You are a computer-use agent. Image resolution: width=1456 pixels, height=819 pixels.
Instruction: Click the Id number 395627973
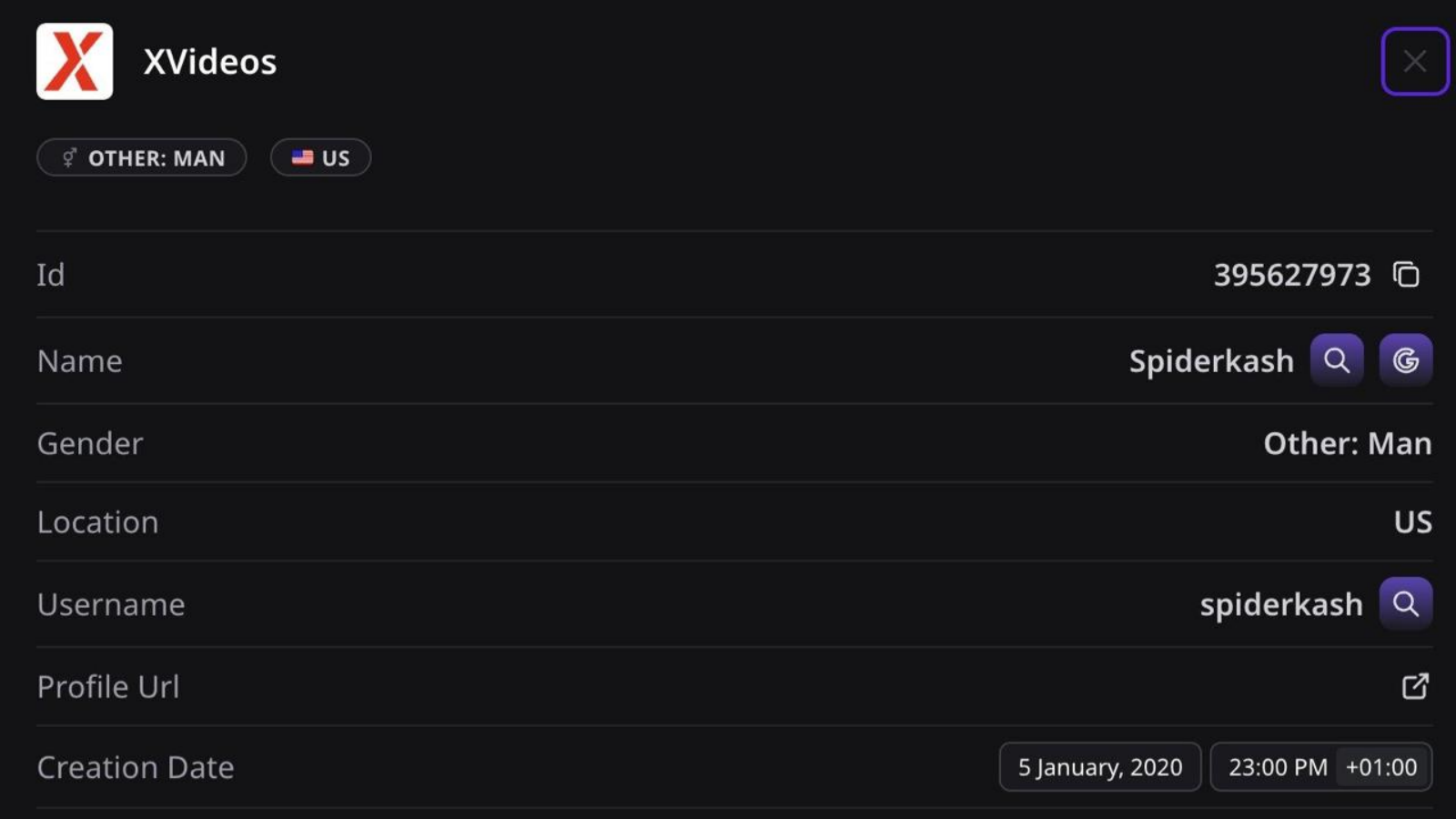(1291, 275)
